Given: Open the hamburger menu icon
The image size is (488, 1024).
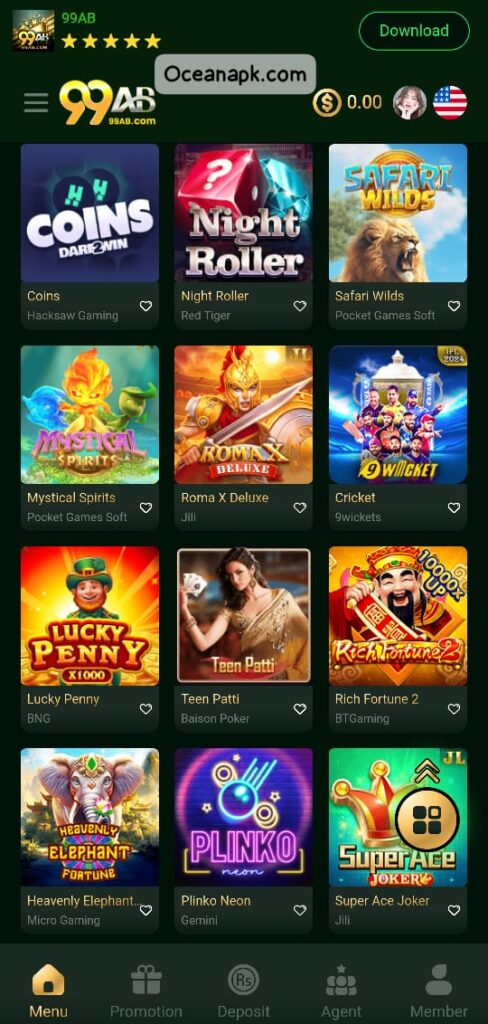Looking at the screenshot, I should [36, 103].
